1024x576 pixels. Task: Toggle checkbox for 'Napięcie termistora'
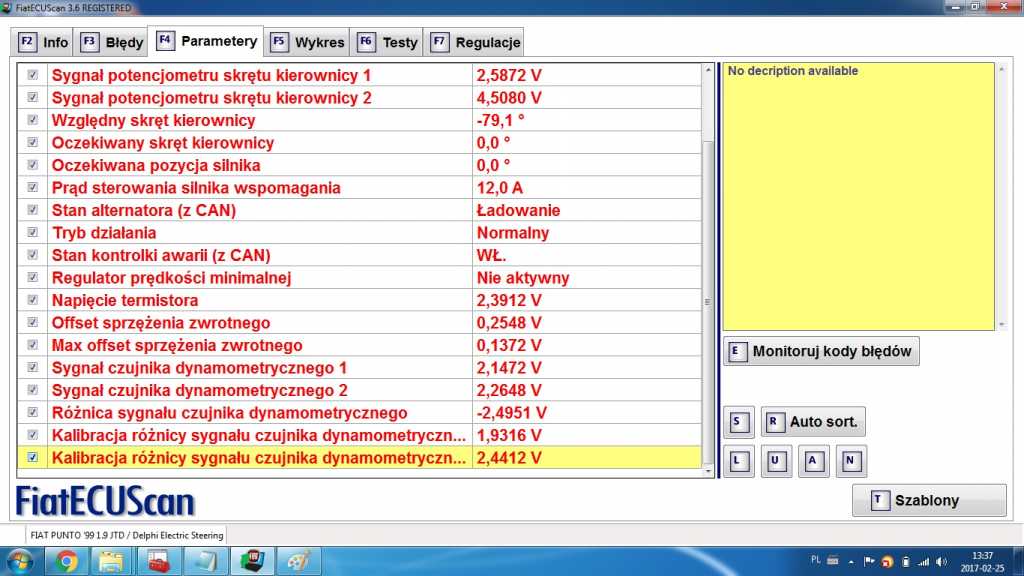33,300
